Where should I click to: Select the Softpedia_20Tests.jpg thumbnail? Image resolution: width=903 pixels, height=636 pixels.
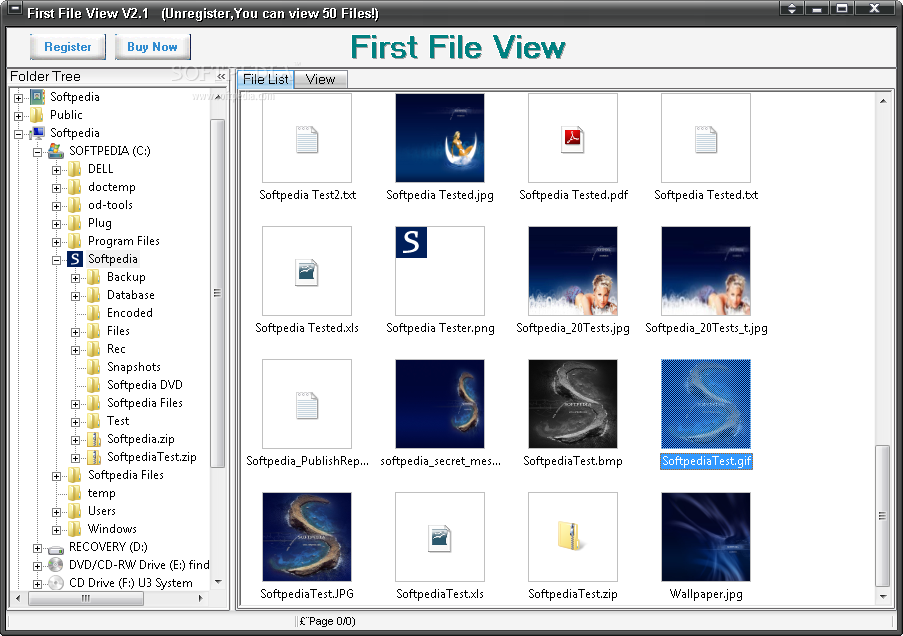pos(573,271)
